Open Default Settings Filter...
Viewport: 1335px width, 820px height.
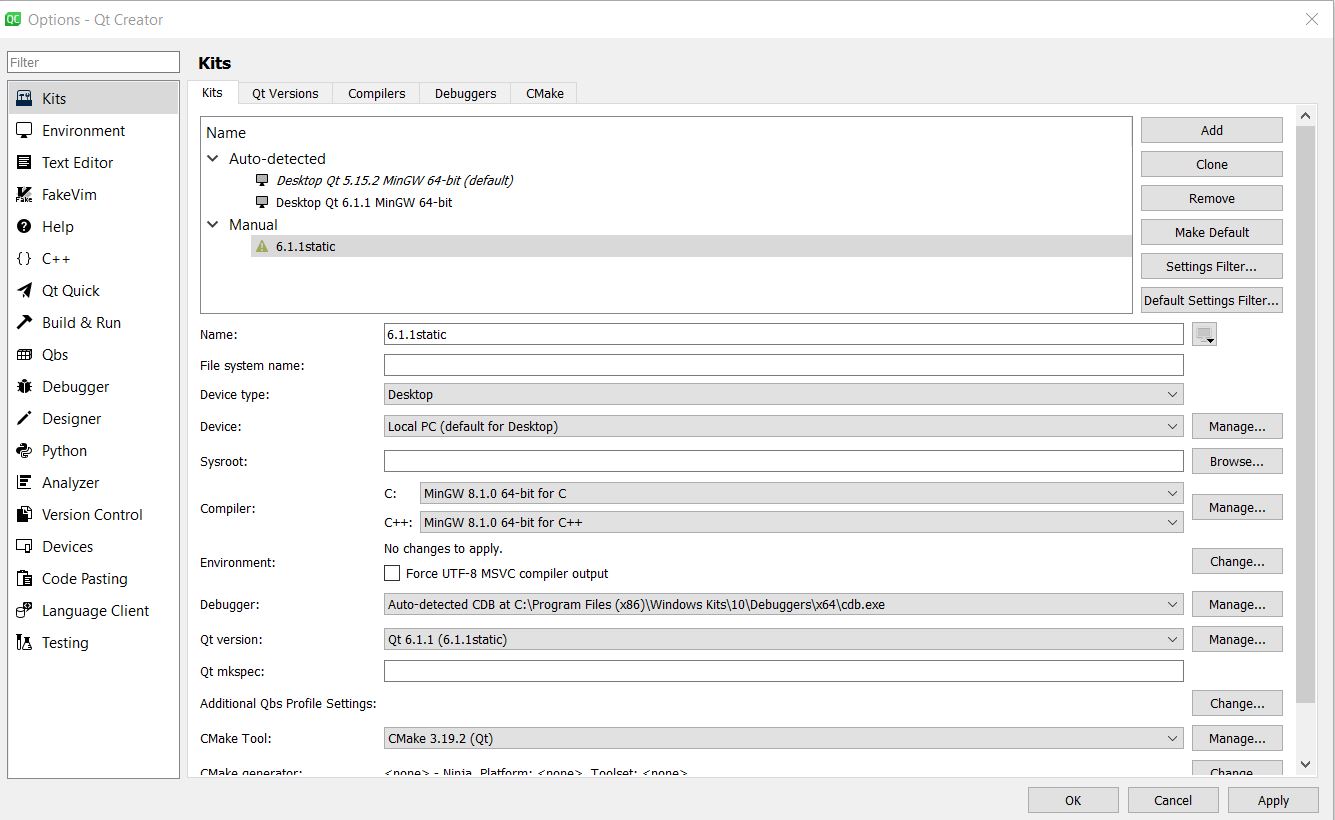1212,300
